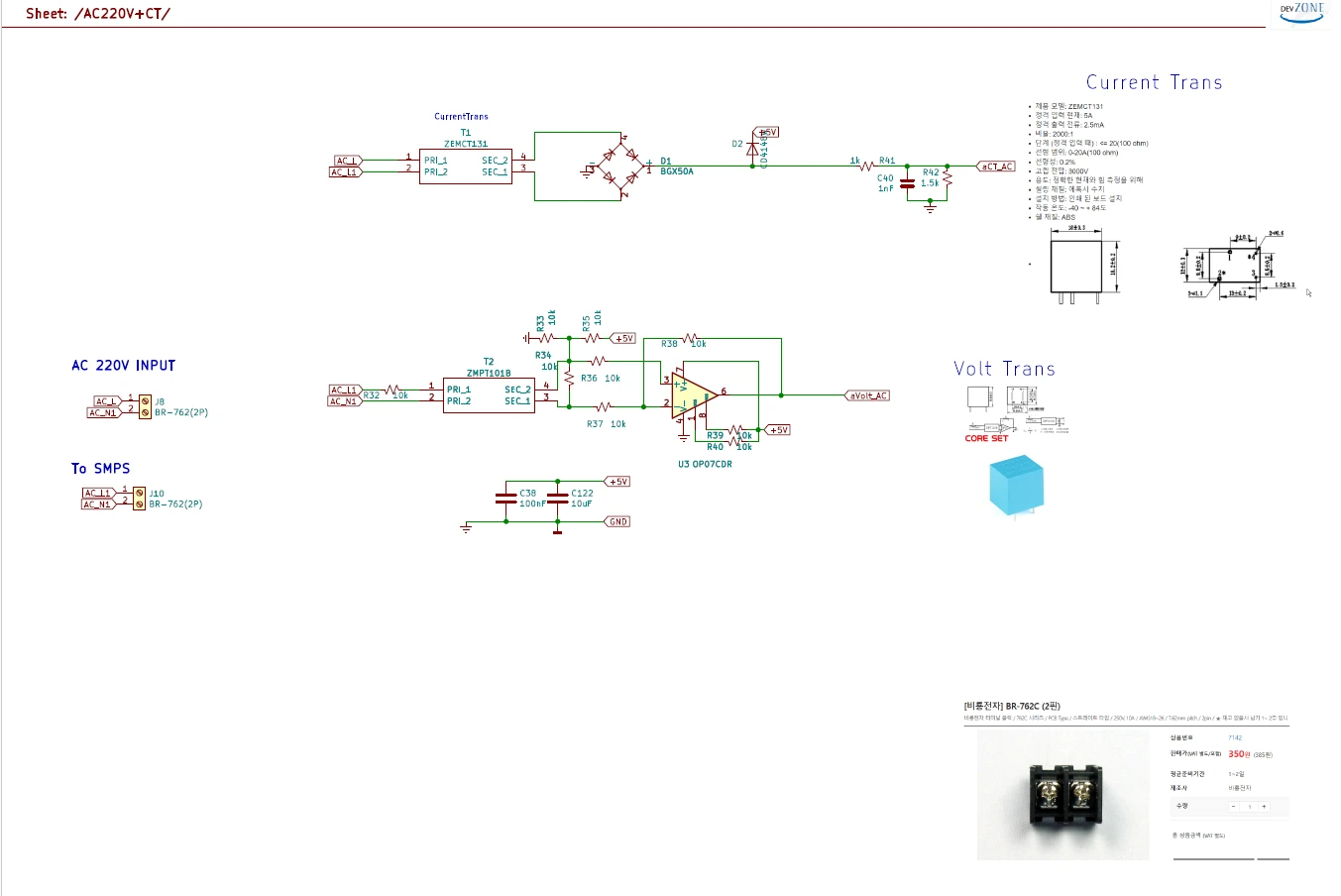
Task: Click the 'To SMPS' heading
Action: click(x=100, y=469)
